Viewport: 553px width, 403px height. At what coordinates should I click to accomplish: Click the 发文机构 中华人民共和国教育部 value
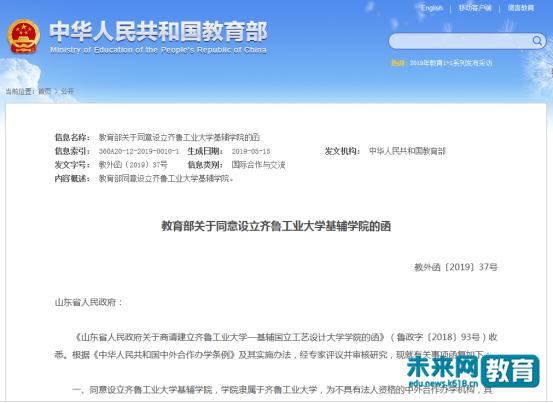407,151
